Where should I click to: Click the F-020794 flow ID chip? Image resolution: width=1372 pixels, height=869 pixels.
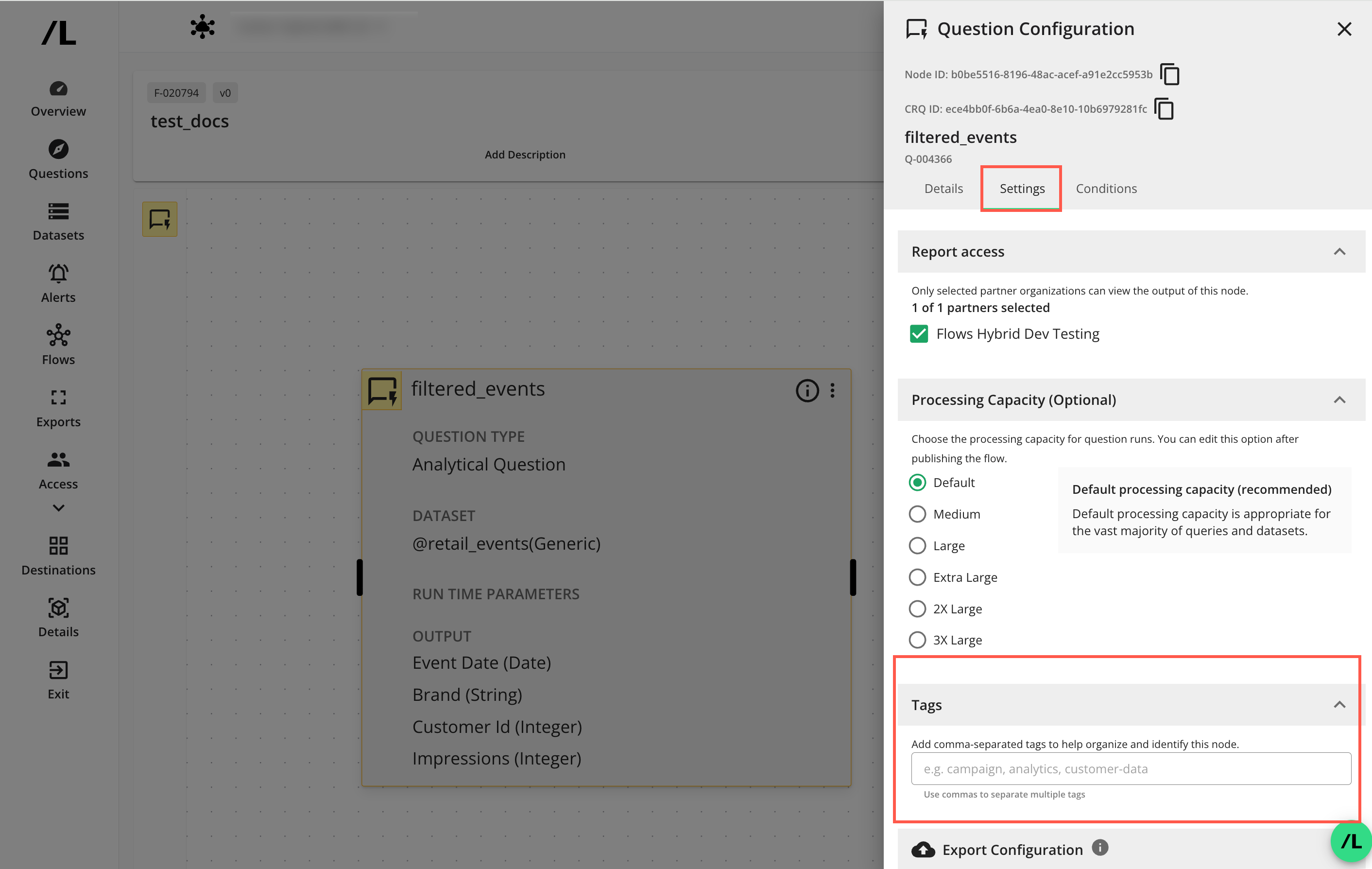pos(176,93)
